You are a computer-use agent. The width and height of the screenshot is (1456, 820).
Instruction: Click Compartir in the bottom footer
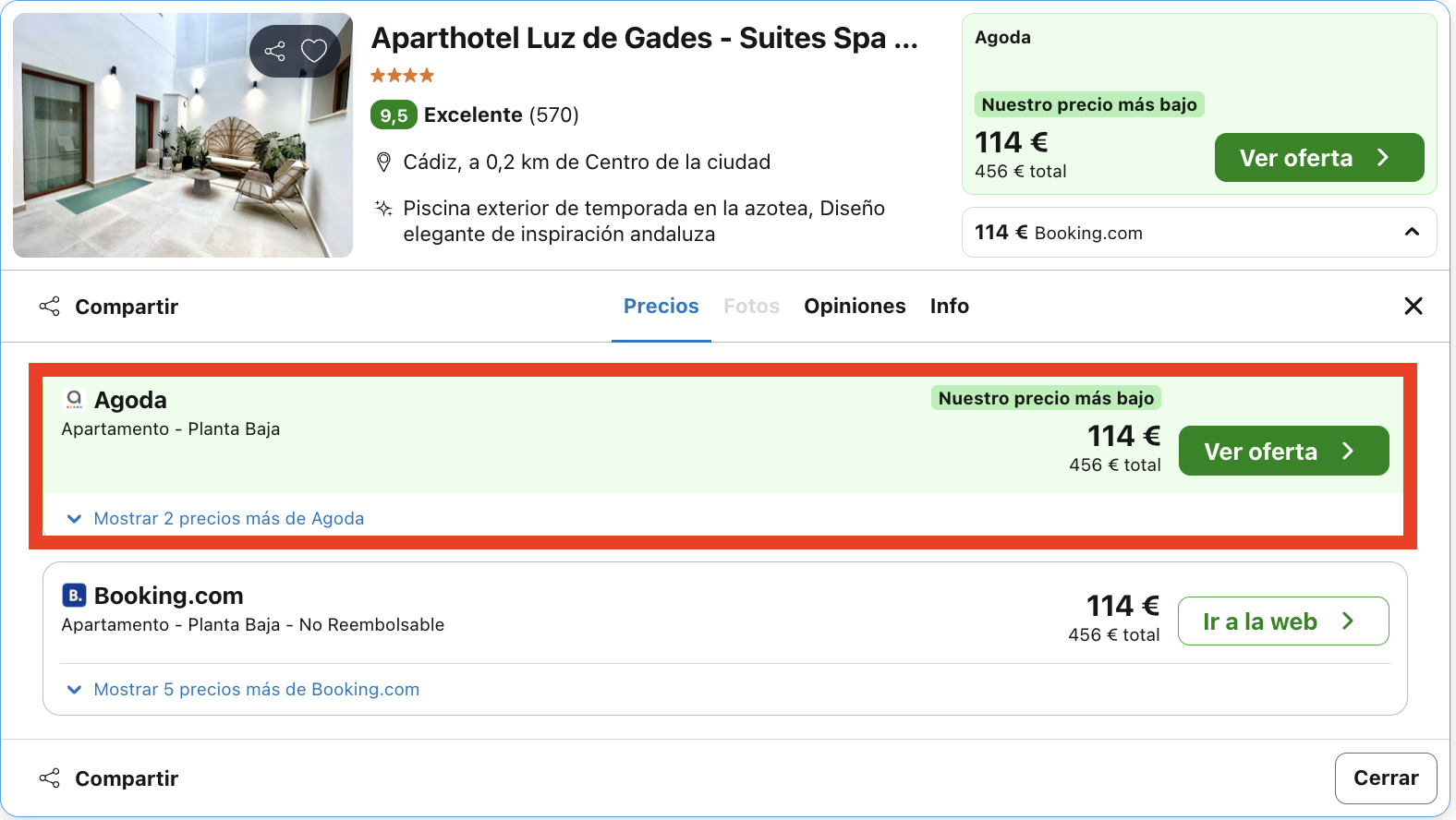[109, 778]
